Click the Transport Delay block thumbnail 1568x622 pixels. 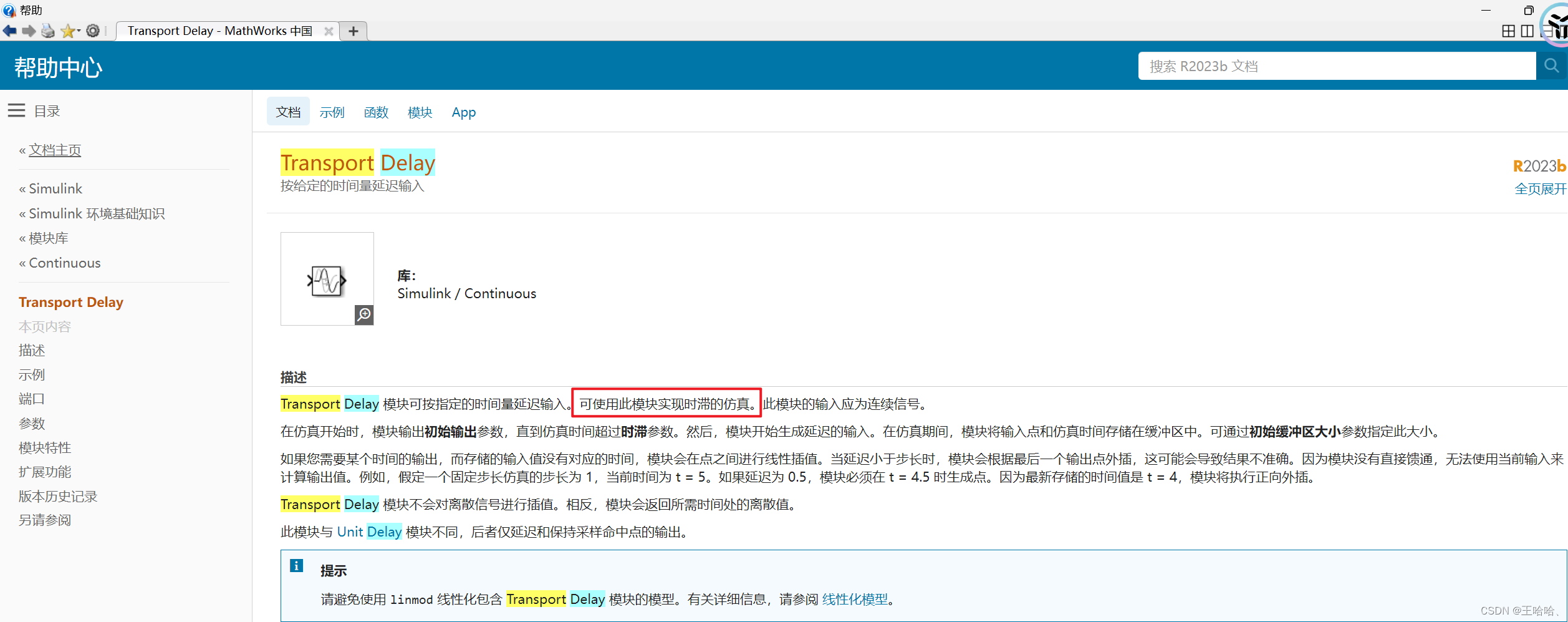coord(327,279)
